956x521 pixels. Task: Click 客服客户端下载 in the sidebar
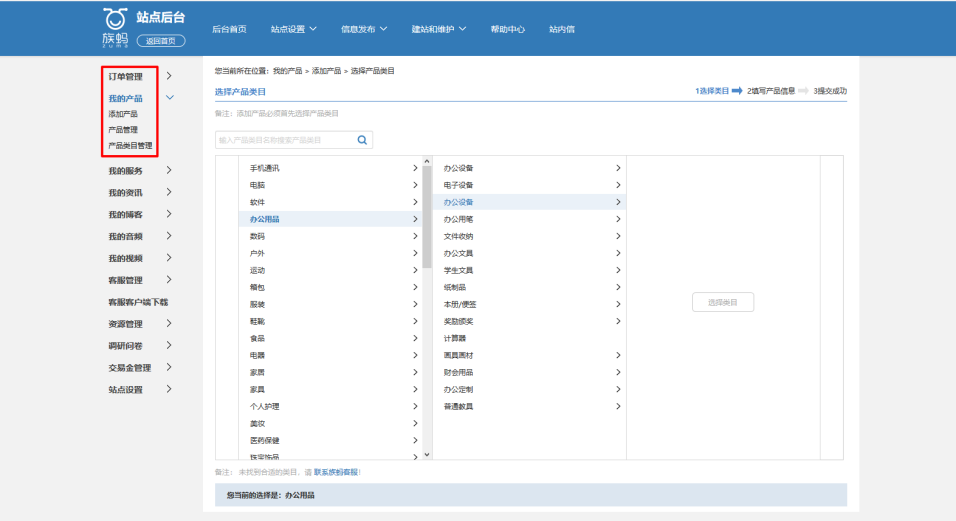(x=138, y=302)
